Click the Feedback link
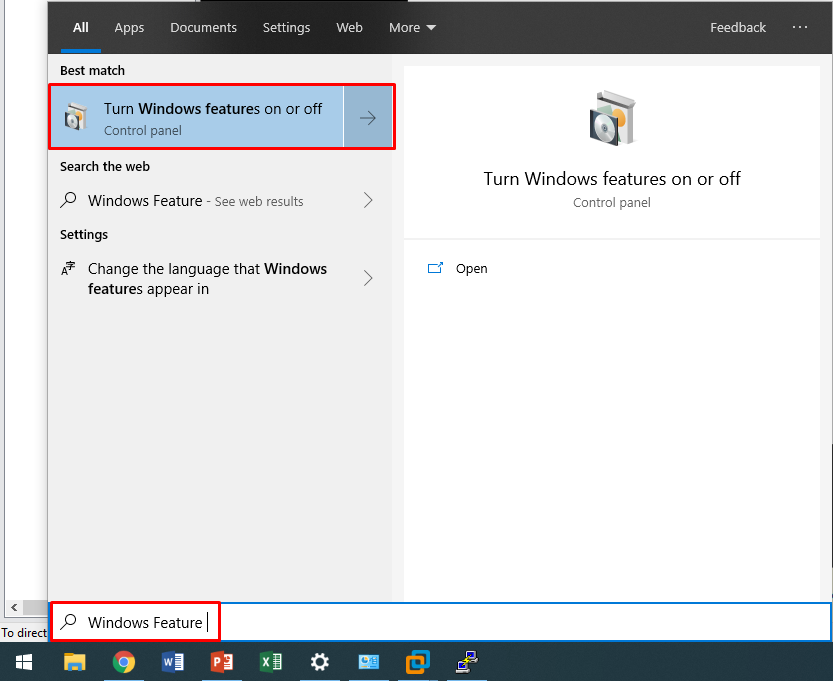This screenshot has width=833, height=681. 738,28
